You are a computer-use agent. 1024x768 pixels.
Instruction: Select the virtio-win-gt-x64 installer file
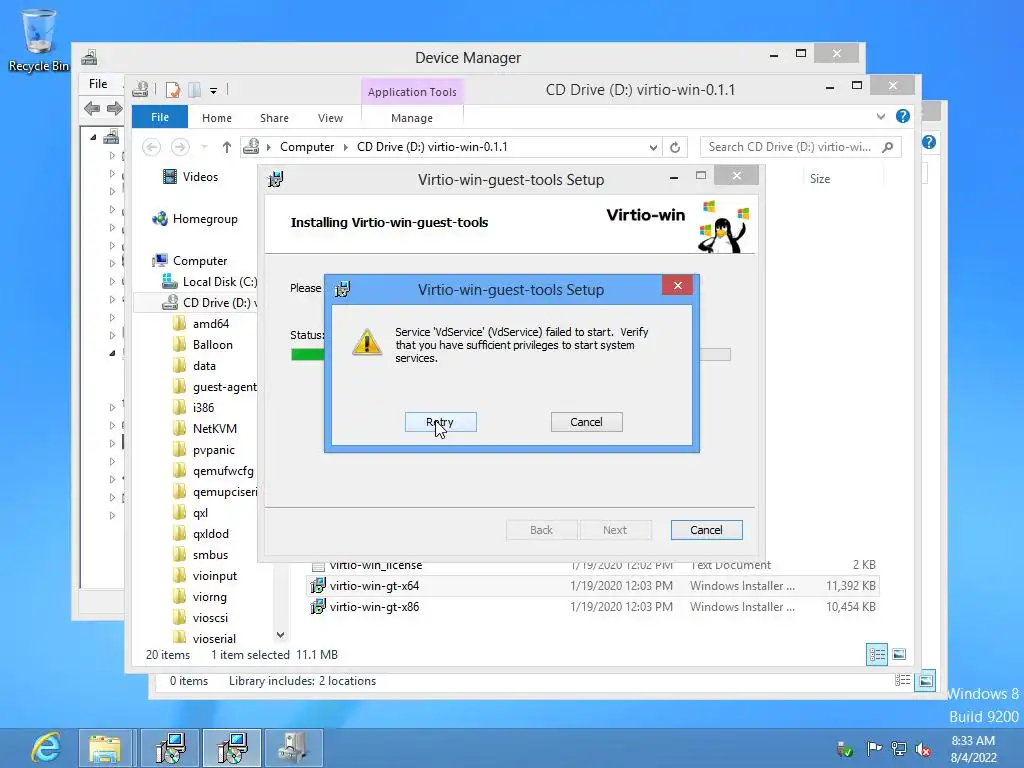click(593, 586)
